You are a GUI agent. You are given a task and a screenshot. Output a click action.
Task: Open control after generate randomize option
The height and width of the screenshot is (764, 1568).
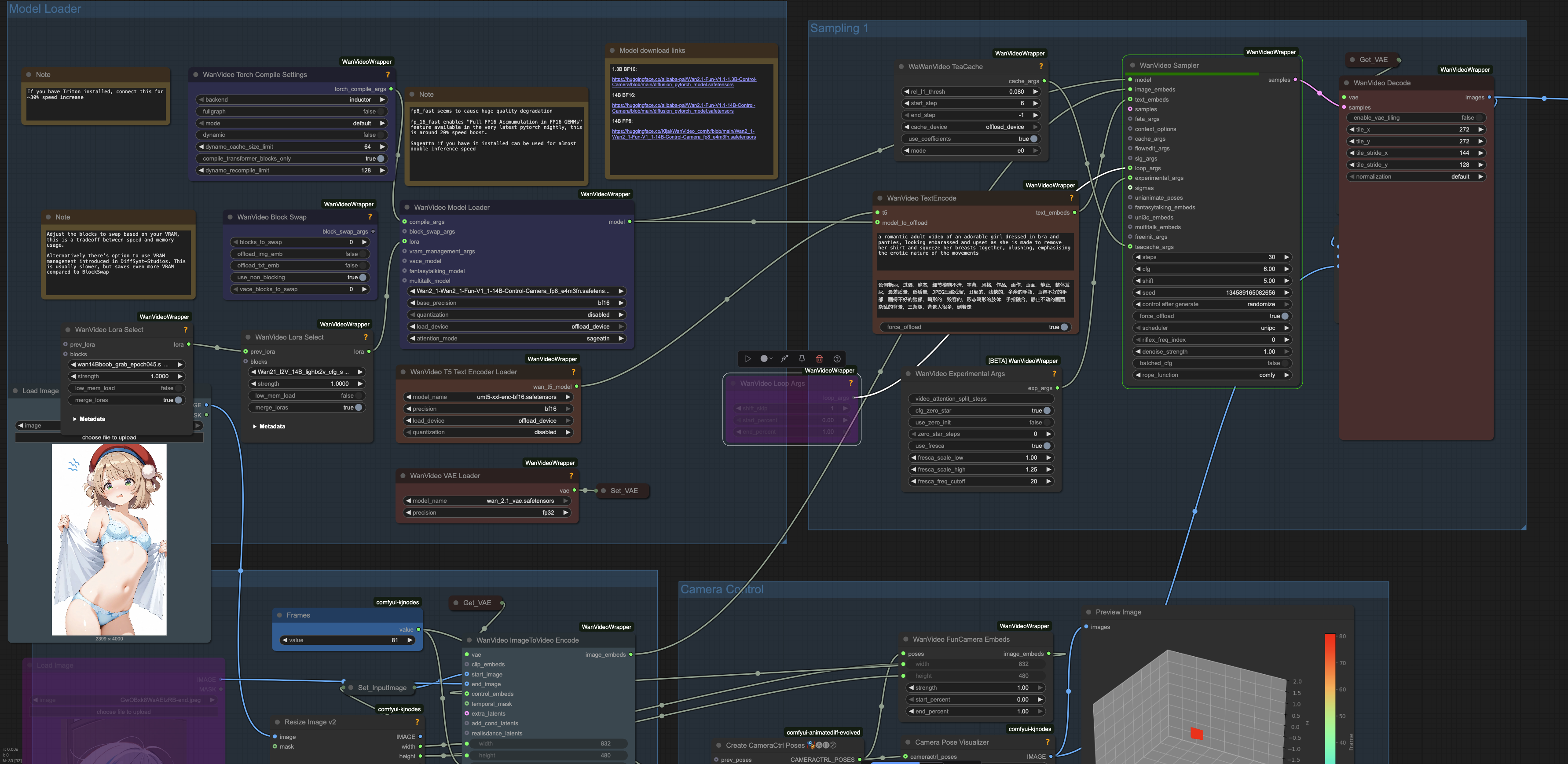[1211, 304]
